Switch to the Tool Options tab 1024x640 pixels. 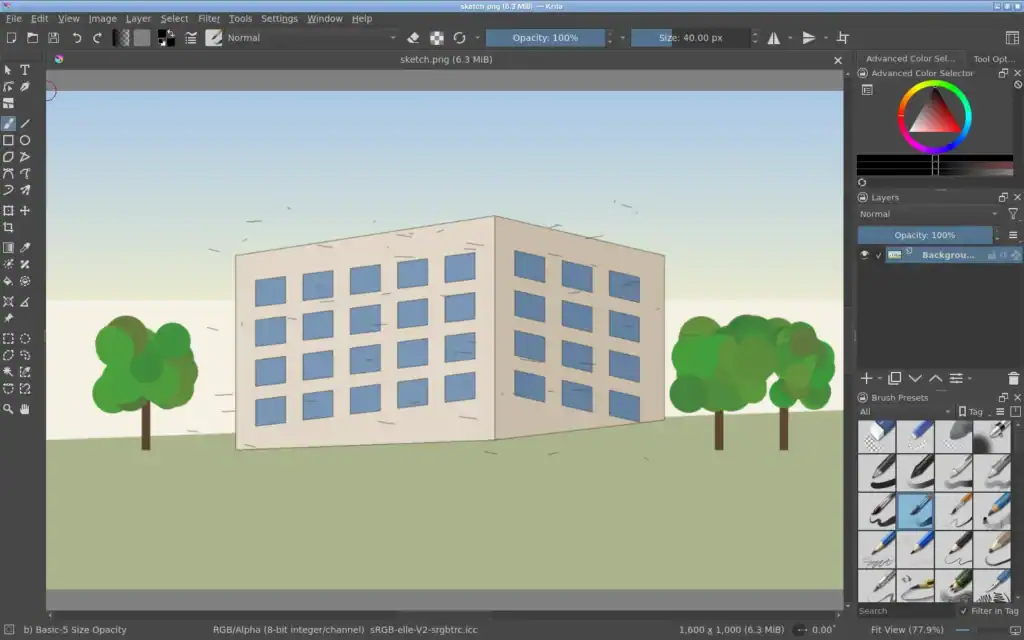pyautogui.click(x=993, y=59)
